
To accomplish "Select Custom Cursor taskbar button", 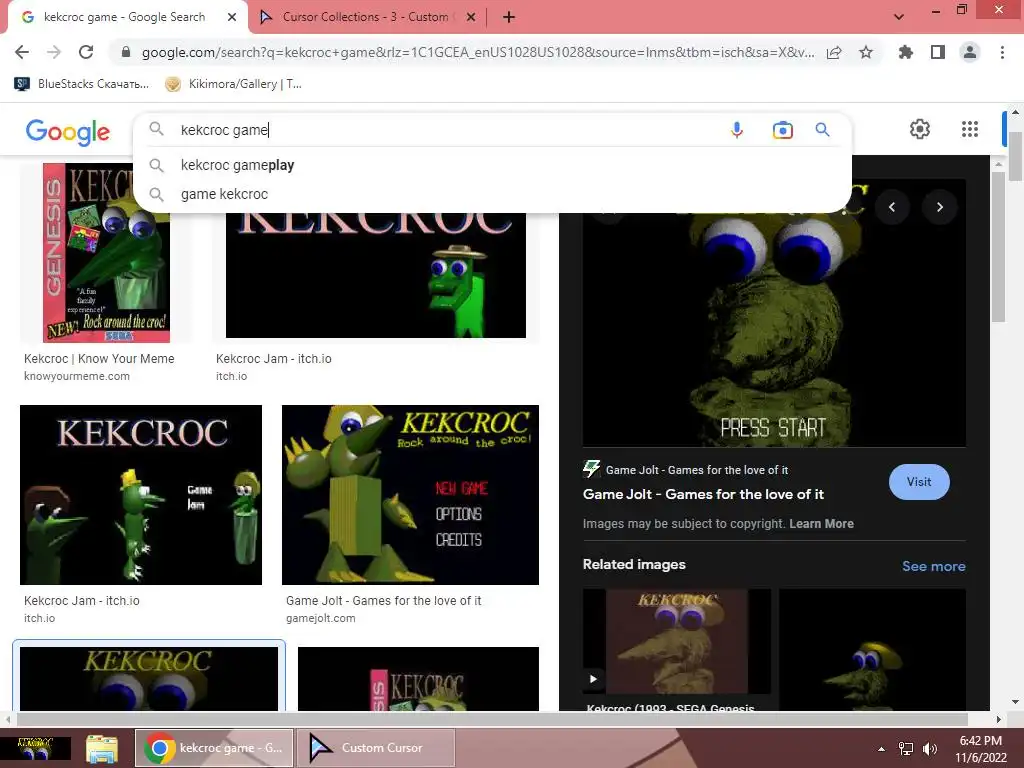I will 376,748.
